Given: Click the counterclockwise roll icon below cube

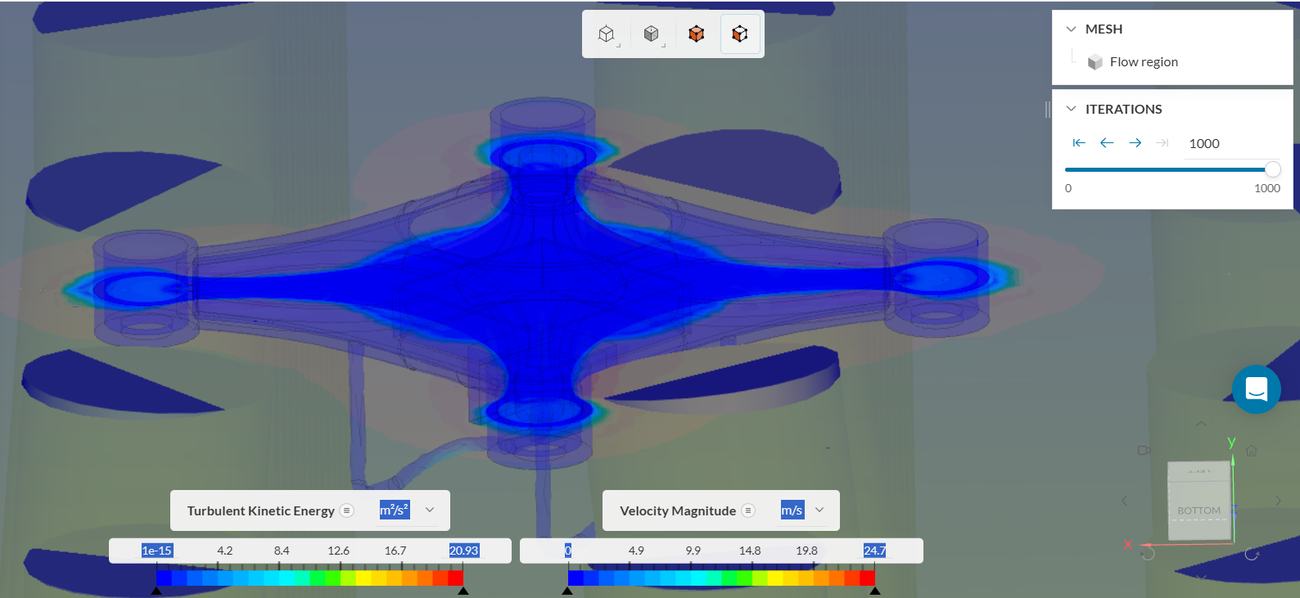Looking at the screenshot, I should [1149, 553].
